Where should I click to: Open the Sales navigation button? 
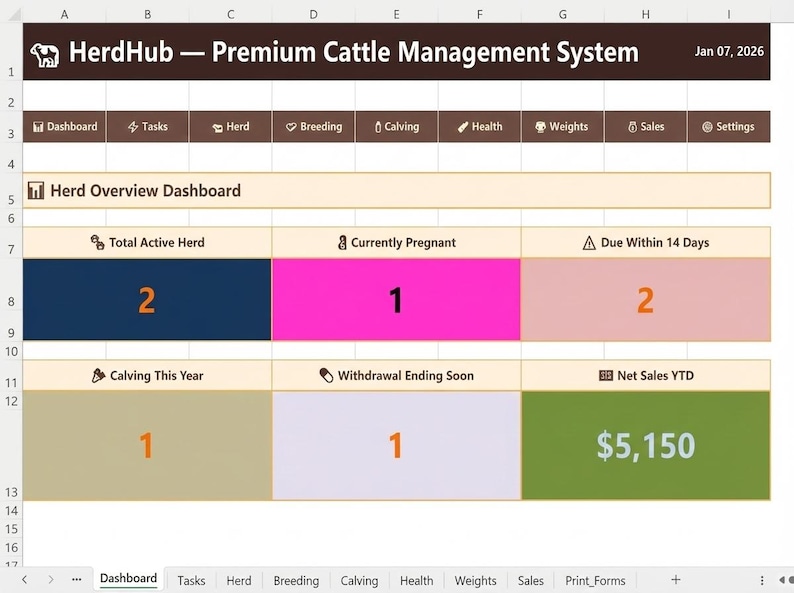click(x=646, y=127)
